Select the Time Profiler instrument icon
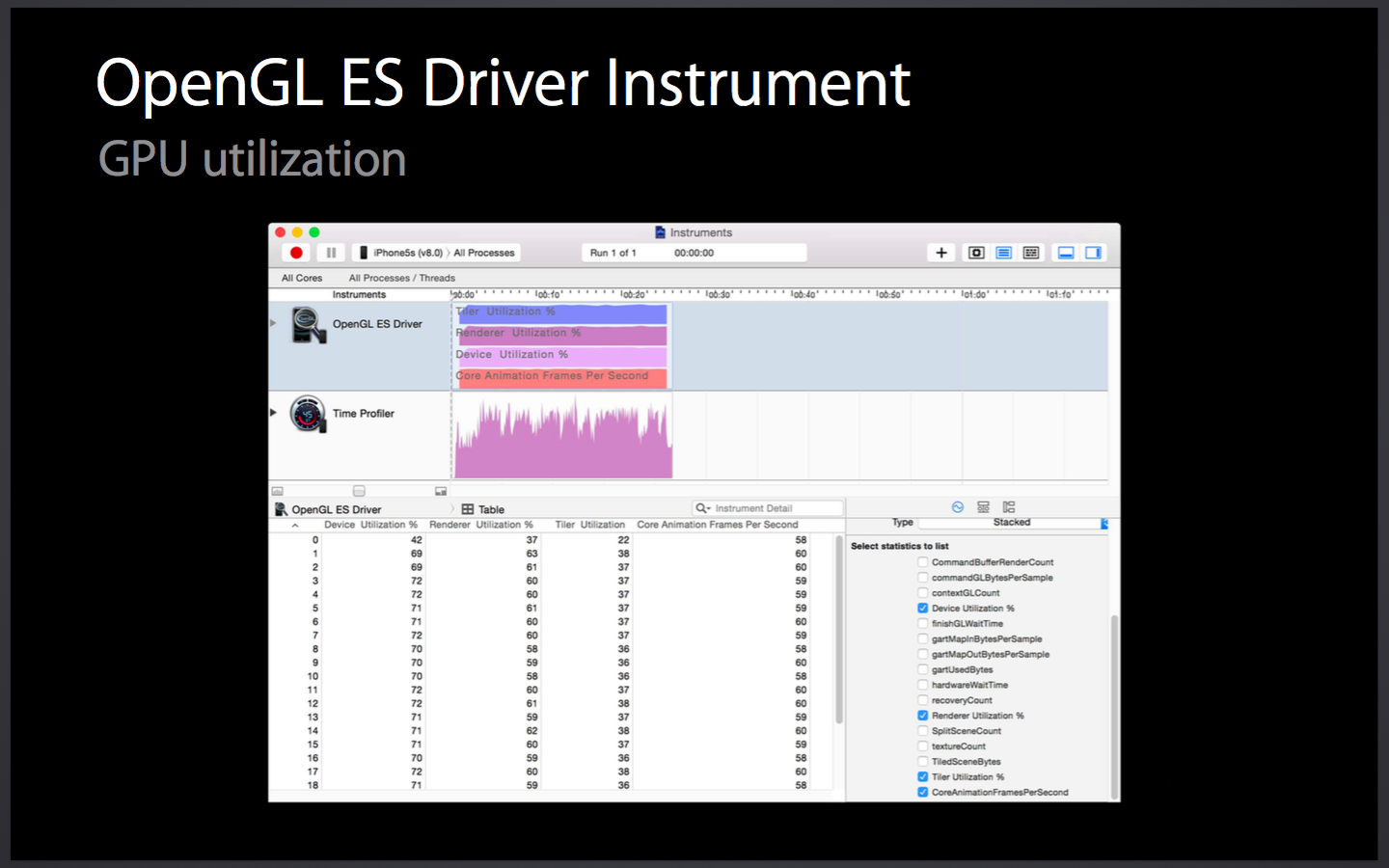 click(309, 415)
